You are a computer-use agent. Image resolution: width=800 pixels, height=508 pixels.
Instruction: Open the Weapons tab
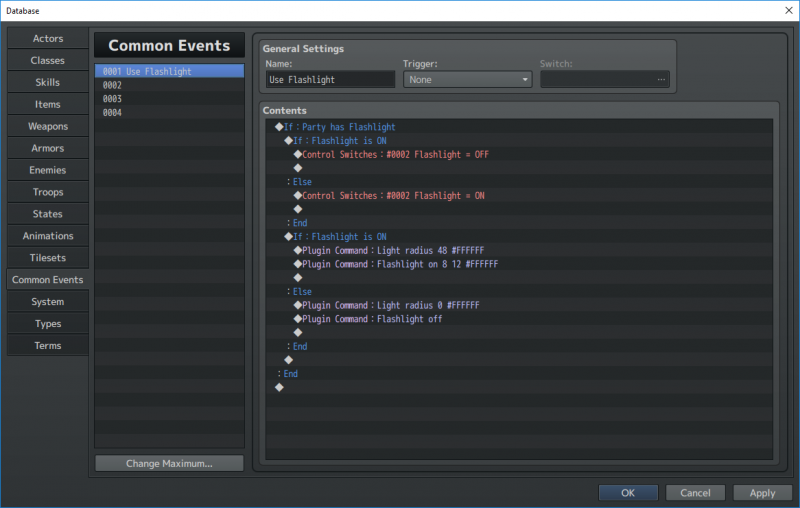click(x=48, y=126)
